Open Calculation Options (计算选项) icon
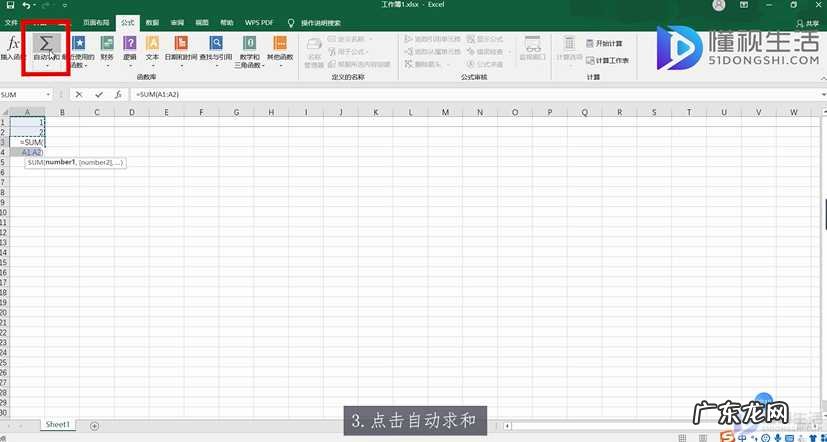This screenshot has width=827, height=442. coord(570,43)
